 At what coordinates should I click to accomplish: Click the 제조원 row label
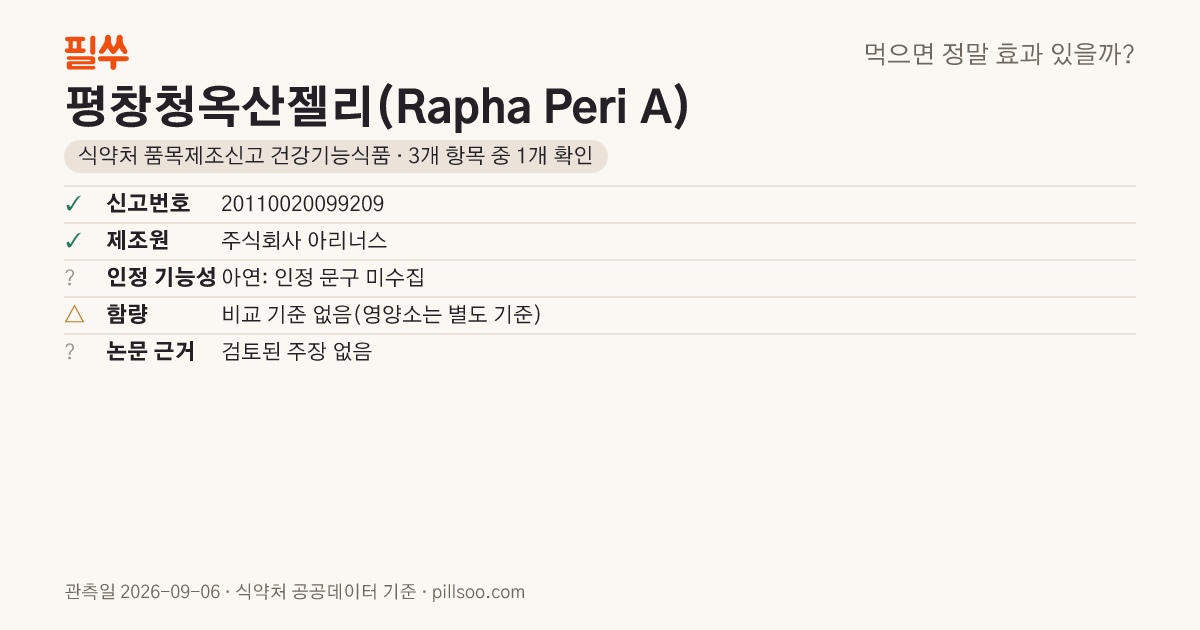[137, 241]
